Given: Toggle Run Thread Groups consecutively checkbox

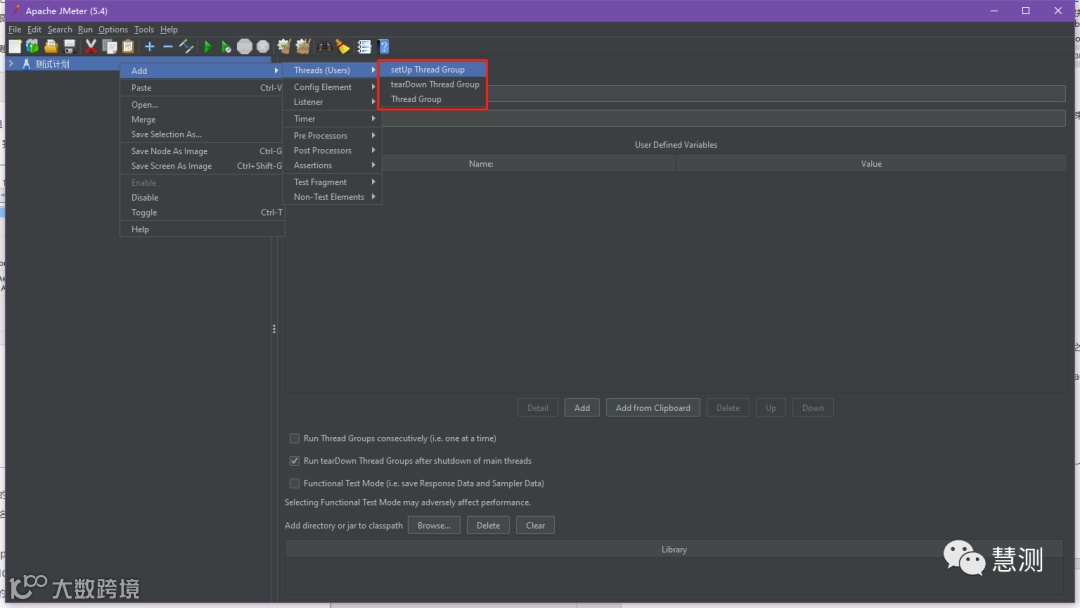Looking at the screenshot, I should tap(294, 439).
